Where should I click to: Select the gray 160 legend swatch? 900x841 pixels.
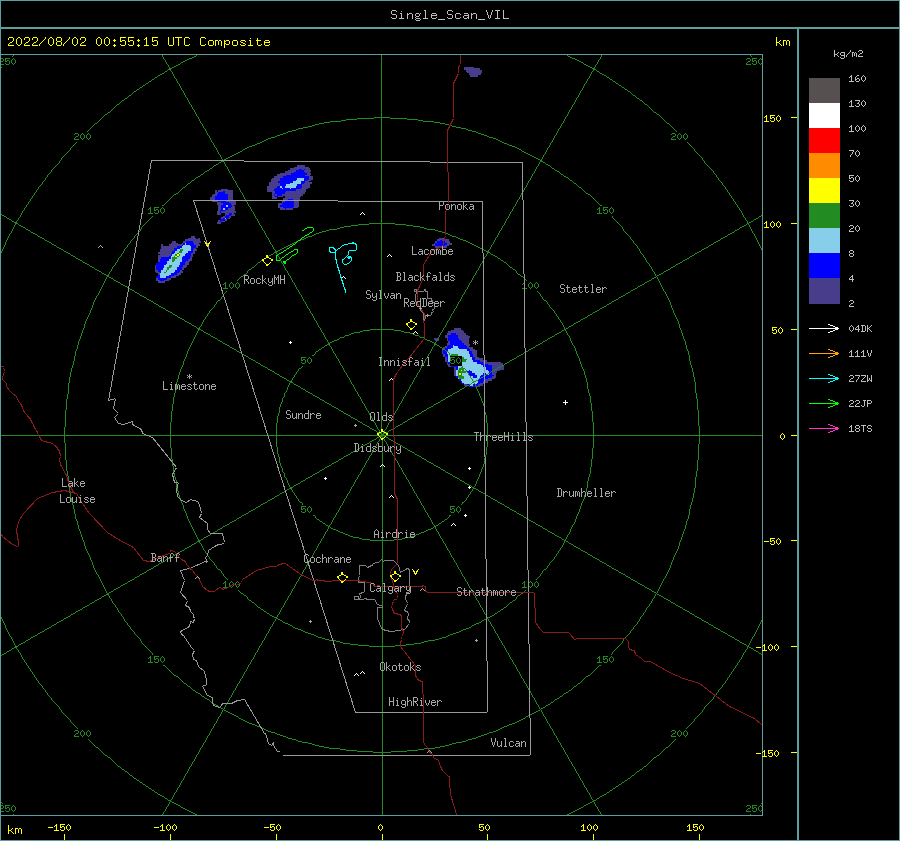[824, 90]
